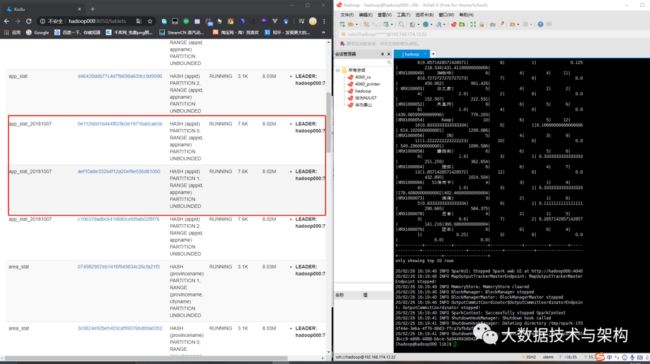
Task: Open Xshell 窗口 menu
Action: click(x=446, y=15)
